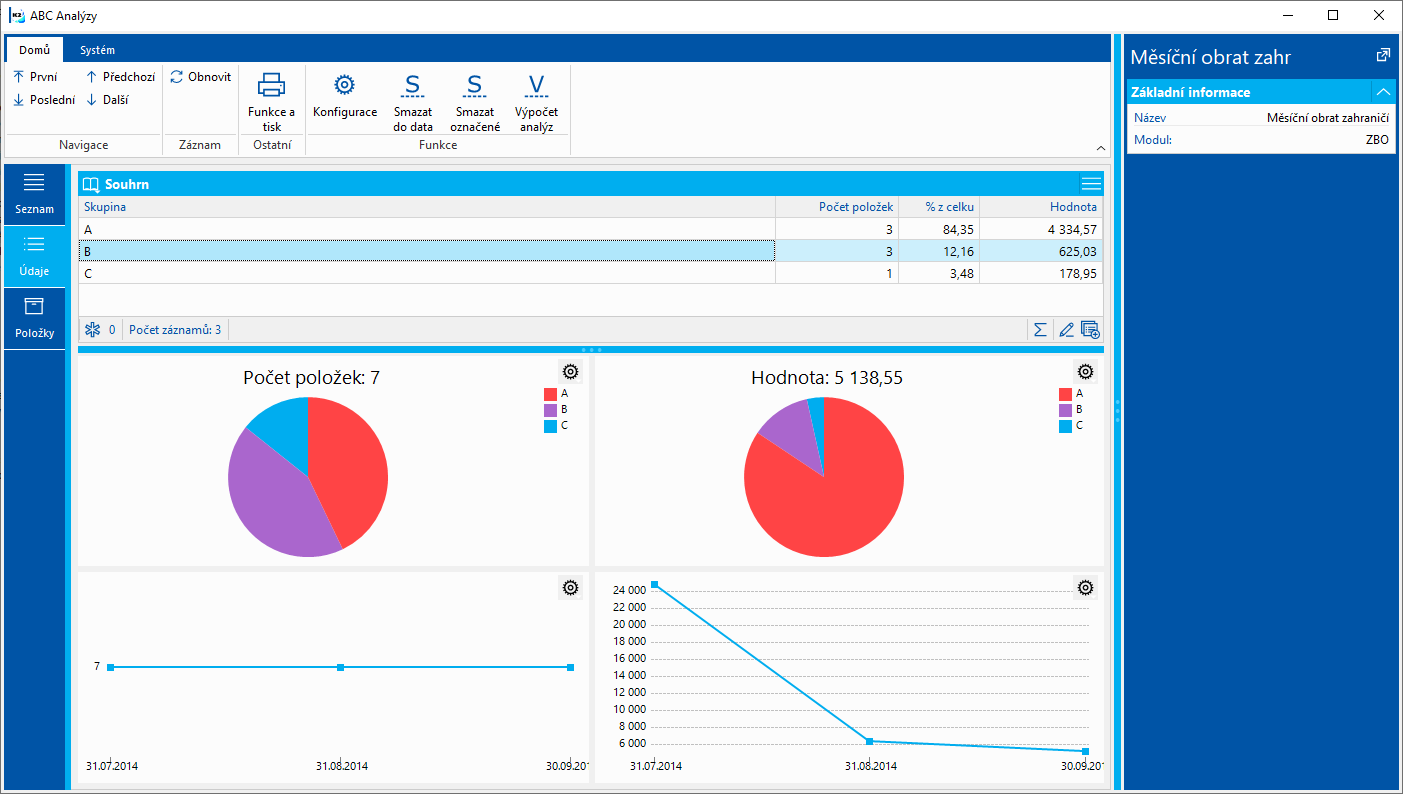The width and height of the screenshot is (1403, 794).
Task: Open Funkce a tisk printer icon
Action: (271, 85)
